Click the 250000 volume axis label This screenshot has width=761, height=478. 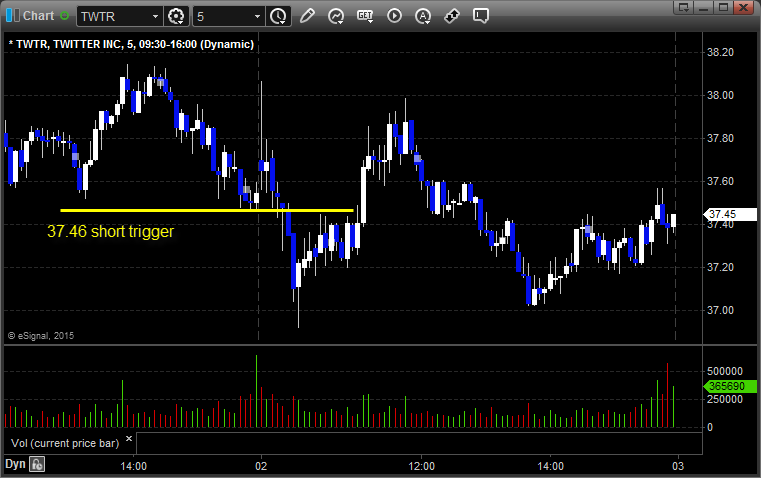coord(725,399)
